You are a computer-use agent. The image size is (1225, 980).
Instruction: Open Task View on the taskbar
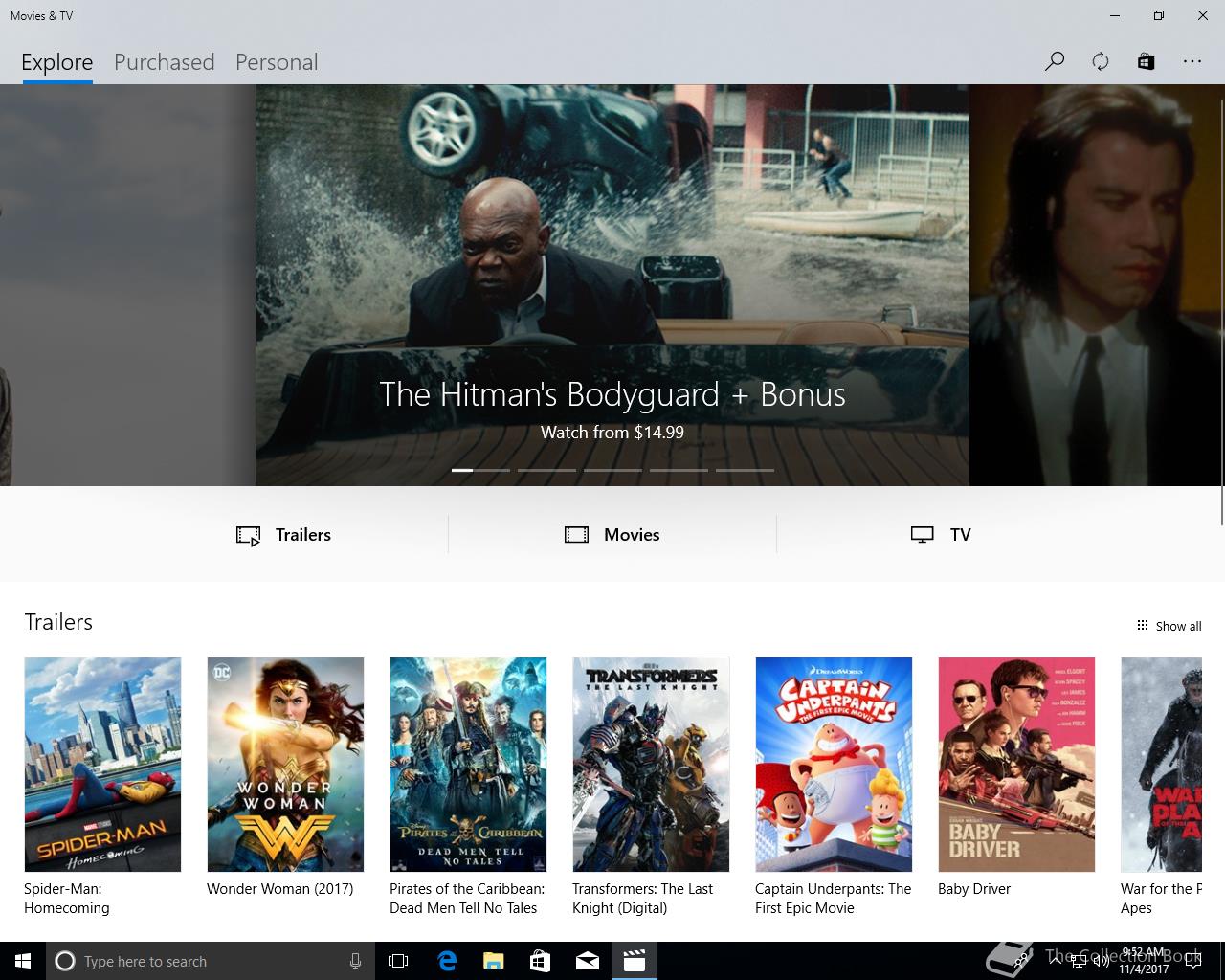398,961
